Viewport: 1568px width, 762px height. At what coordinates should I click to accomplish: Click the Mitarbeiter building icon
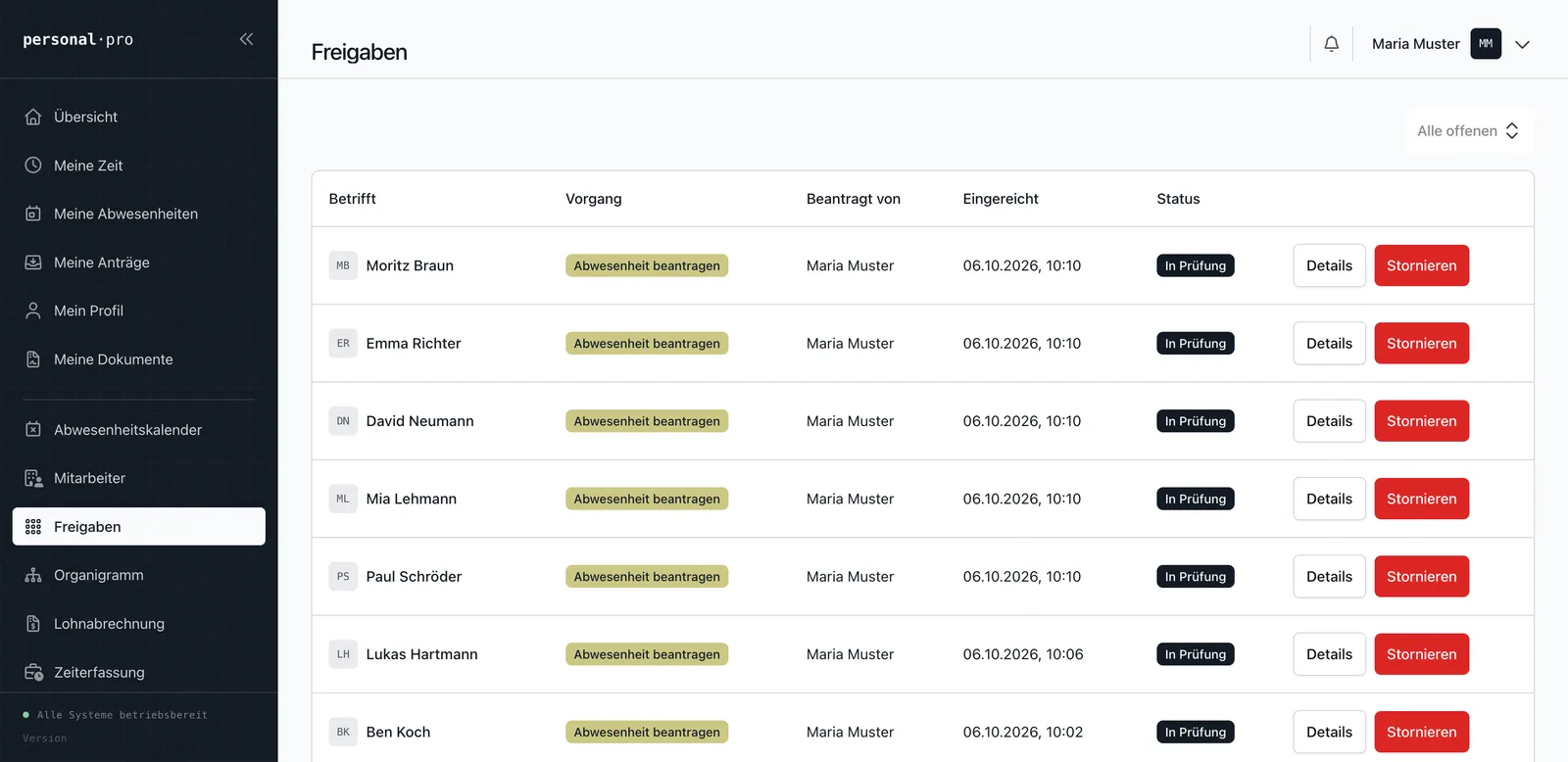pos(33,478)
